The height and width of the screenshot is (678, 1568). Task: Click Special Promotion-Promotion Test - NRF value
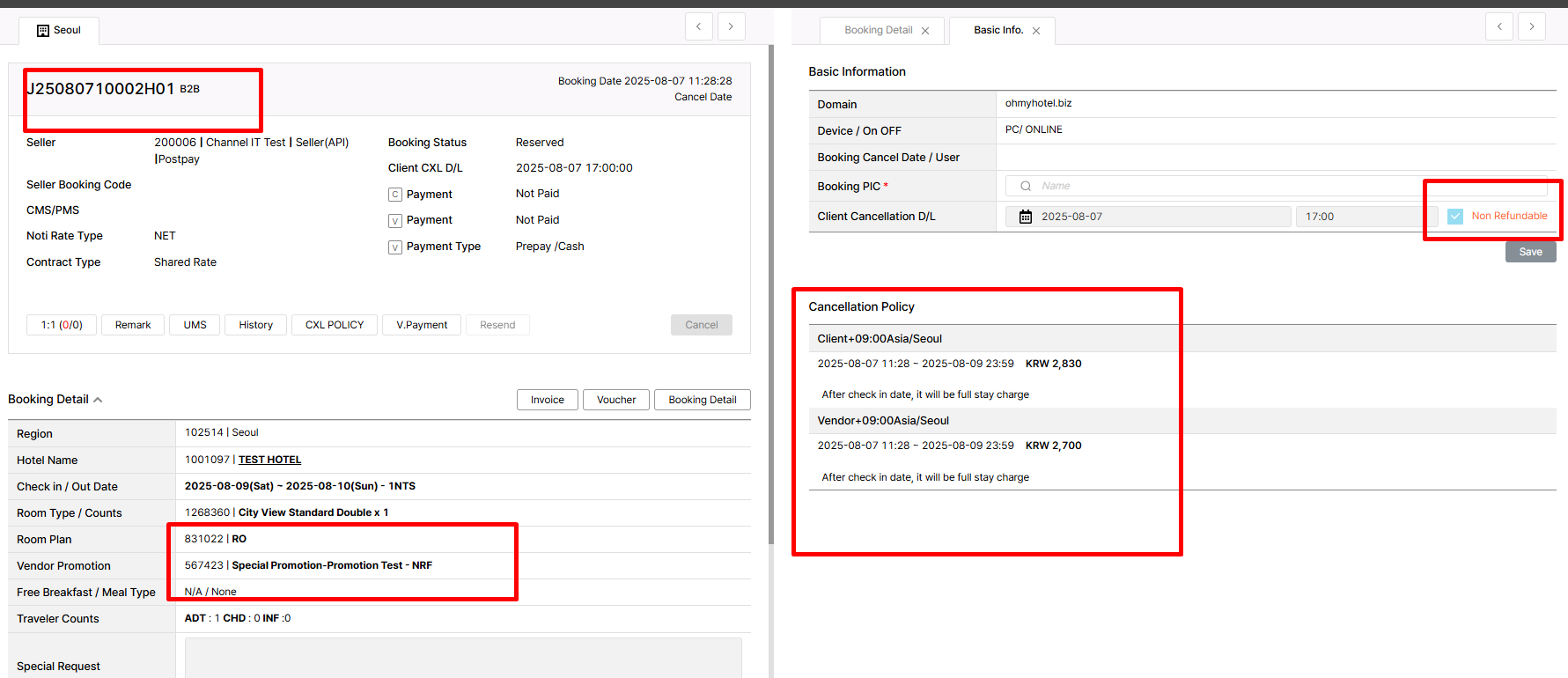pos(332,565)
